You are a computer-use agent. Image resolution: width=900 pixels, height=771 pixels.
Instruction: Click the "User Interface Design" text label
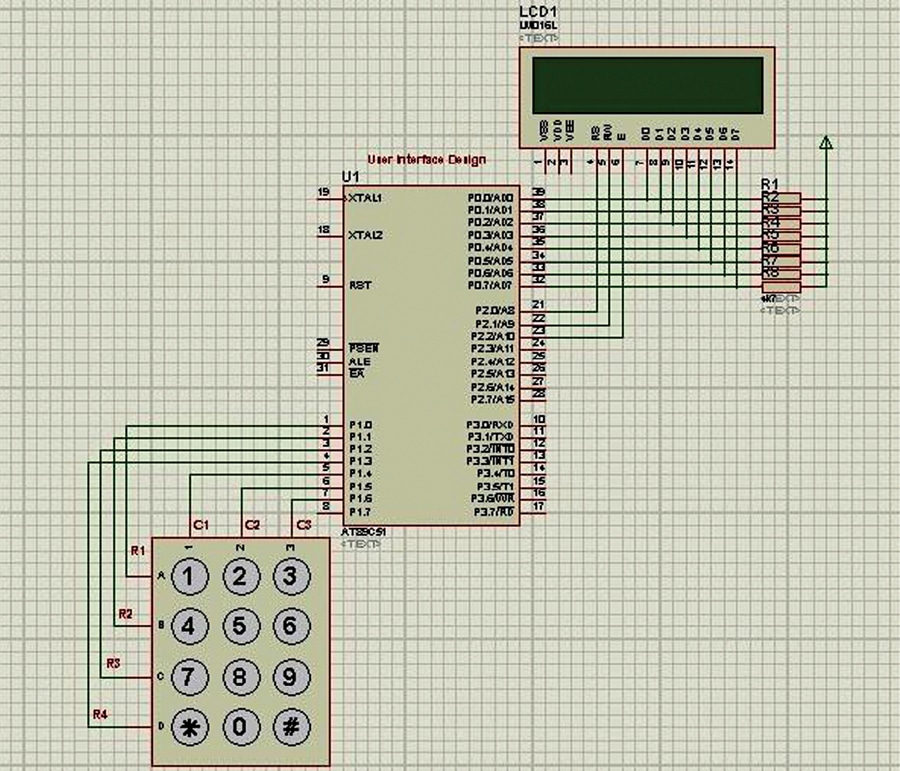pos(426,160)
